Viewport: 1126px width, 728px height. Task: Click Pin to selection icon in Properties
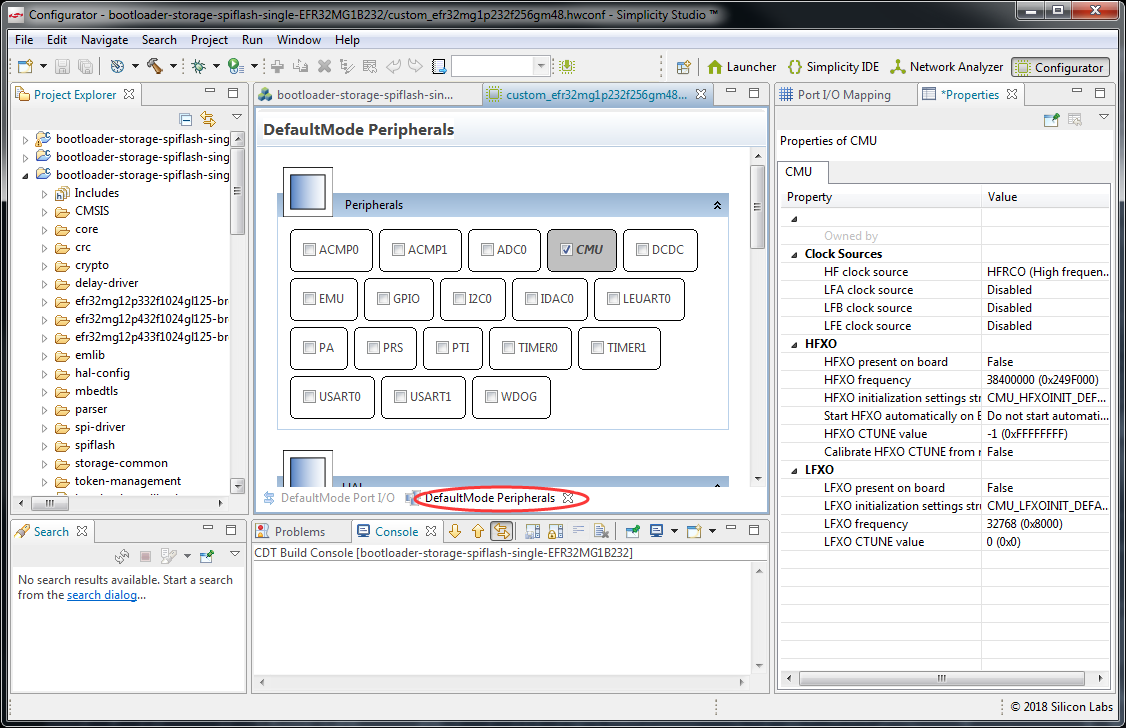click(1051, 120)
